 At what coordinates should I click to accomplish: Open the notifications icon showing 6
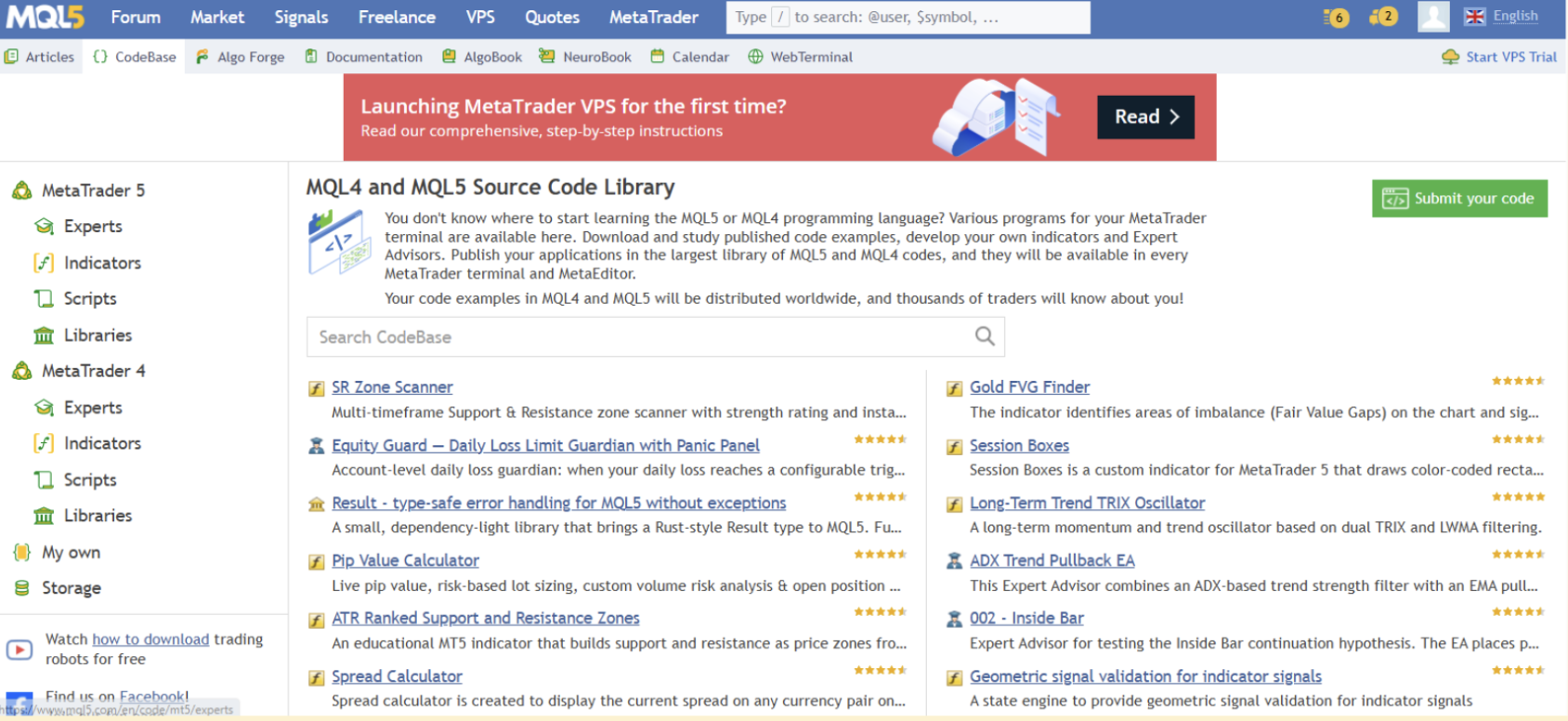tap(1336, 17)
